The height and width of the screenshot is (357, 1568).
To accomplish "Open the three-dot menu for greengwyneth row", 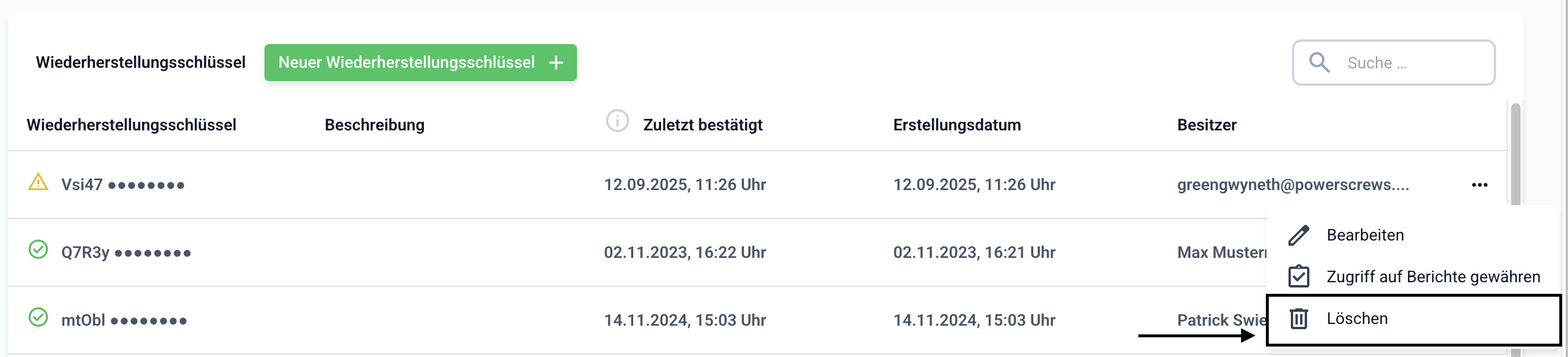I will 1479,185.
